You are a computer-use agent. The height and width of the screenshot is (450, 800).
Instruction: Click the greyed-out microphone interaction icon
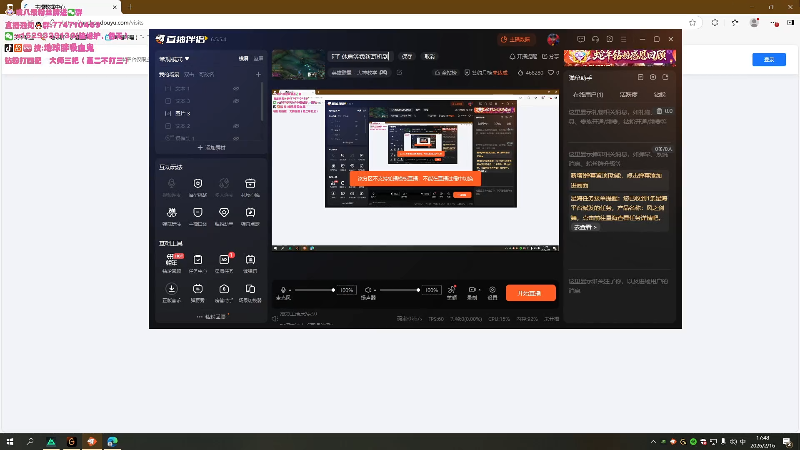pos(171,184)
